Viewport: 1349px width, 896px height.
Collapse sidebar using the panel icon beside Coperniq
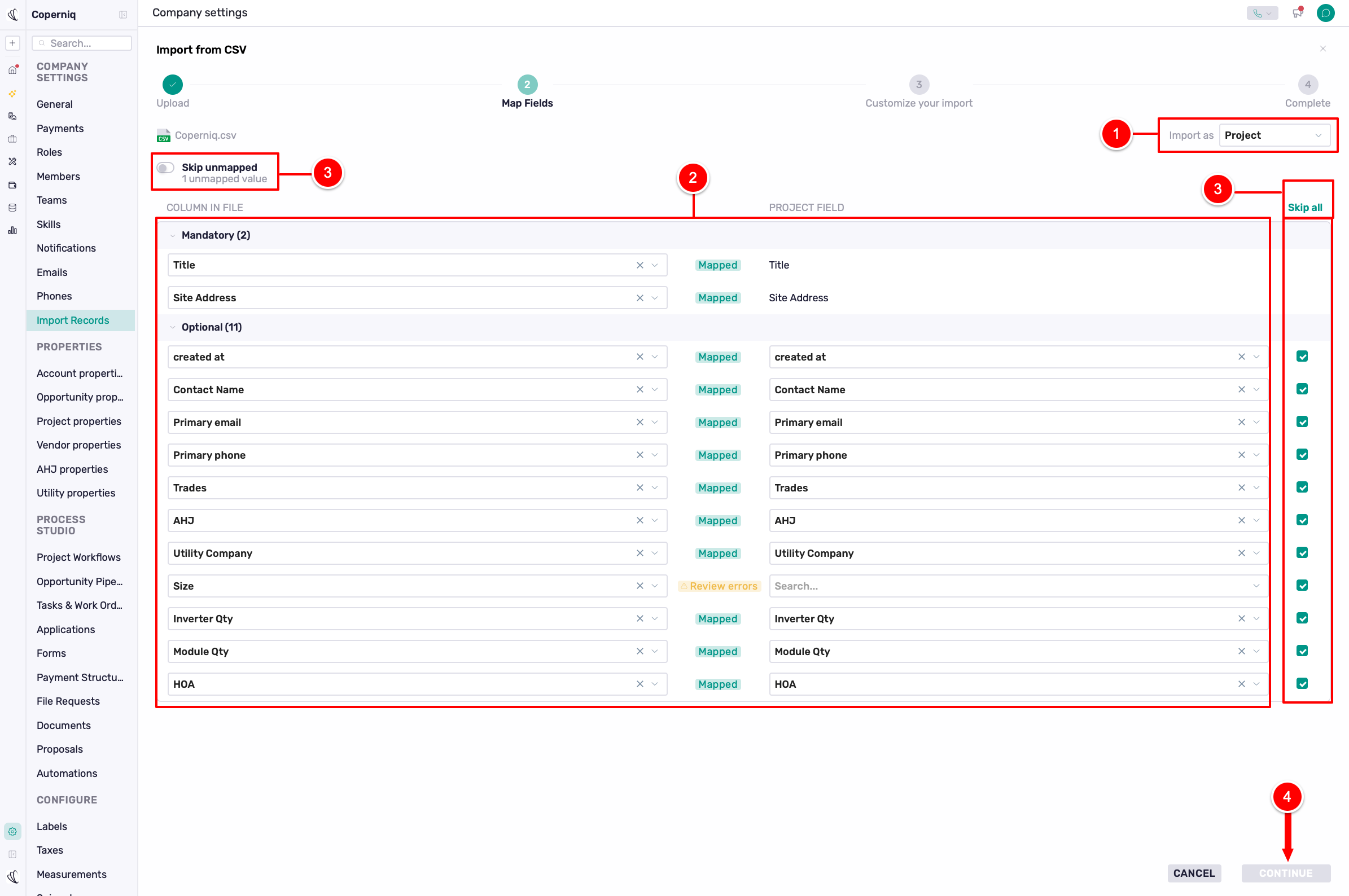pyautogui.click(x=123, y=15)
